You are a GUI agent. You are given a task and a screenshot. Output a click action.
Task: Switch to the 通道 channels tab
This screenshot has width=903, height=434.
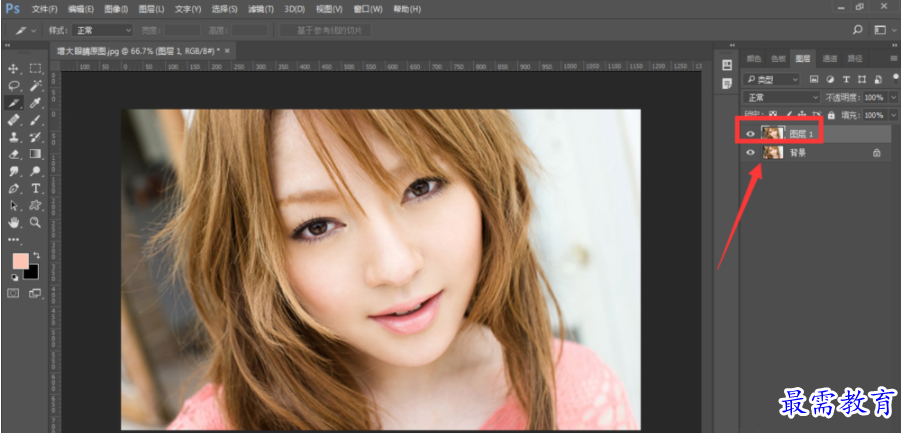click(x=830, y=58)
